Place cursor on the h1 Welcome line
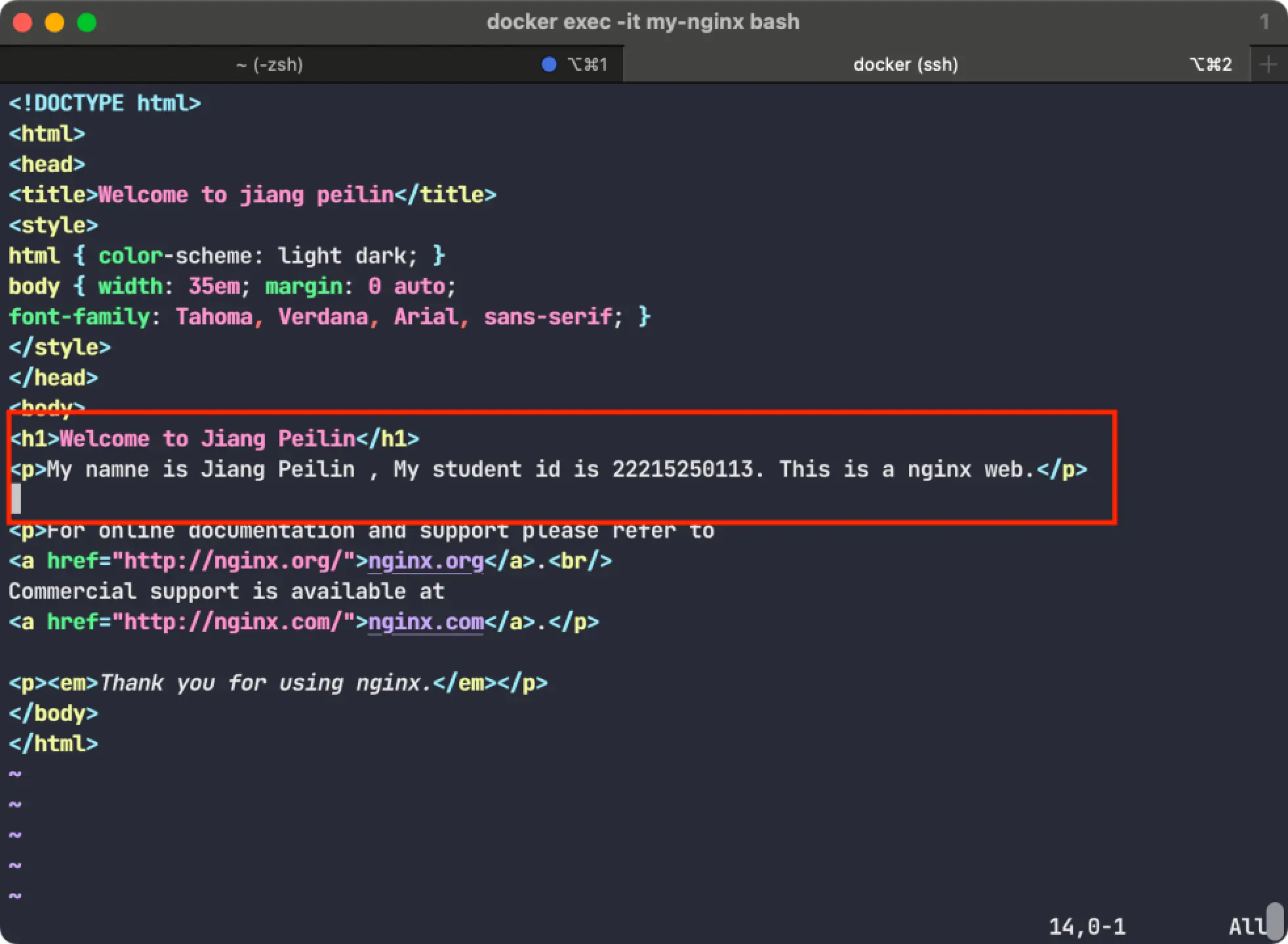This screenshot has height=944, width=1288. (214, 439)
